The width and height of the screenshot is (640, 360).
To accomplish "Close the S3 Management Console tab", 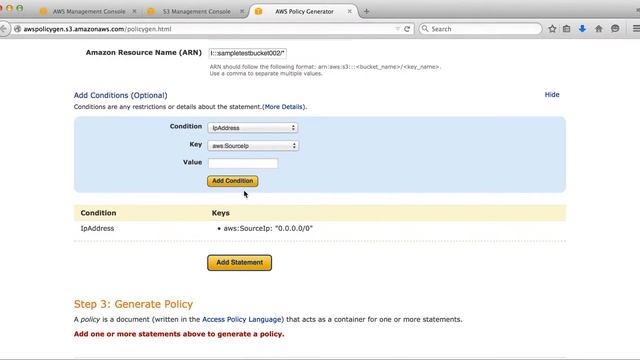I will 242,11.
